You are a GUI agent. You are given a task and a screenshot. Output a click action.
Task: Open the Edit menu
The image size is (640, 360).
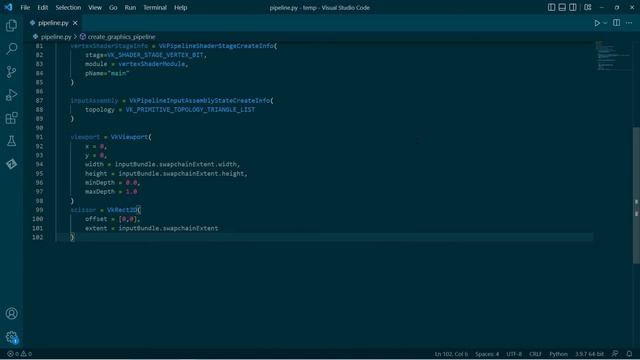[42, 7]
